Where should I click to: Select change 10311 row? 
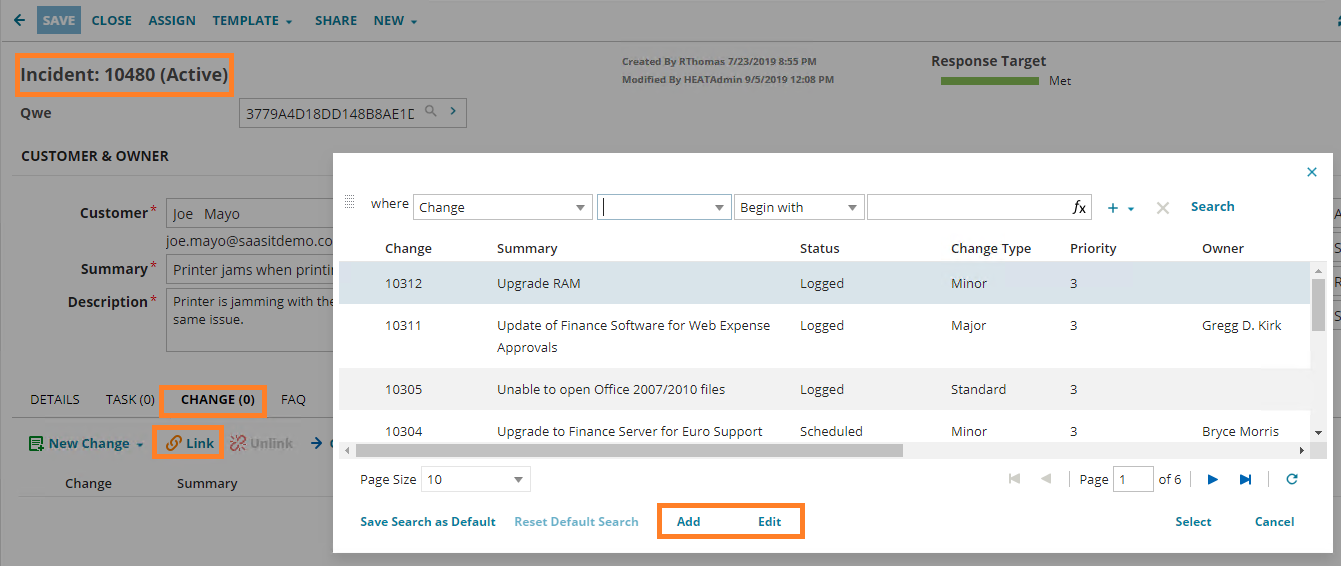pyautogui.click(x=633, y=336)
